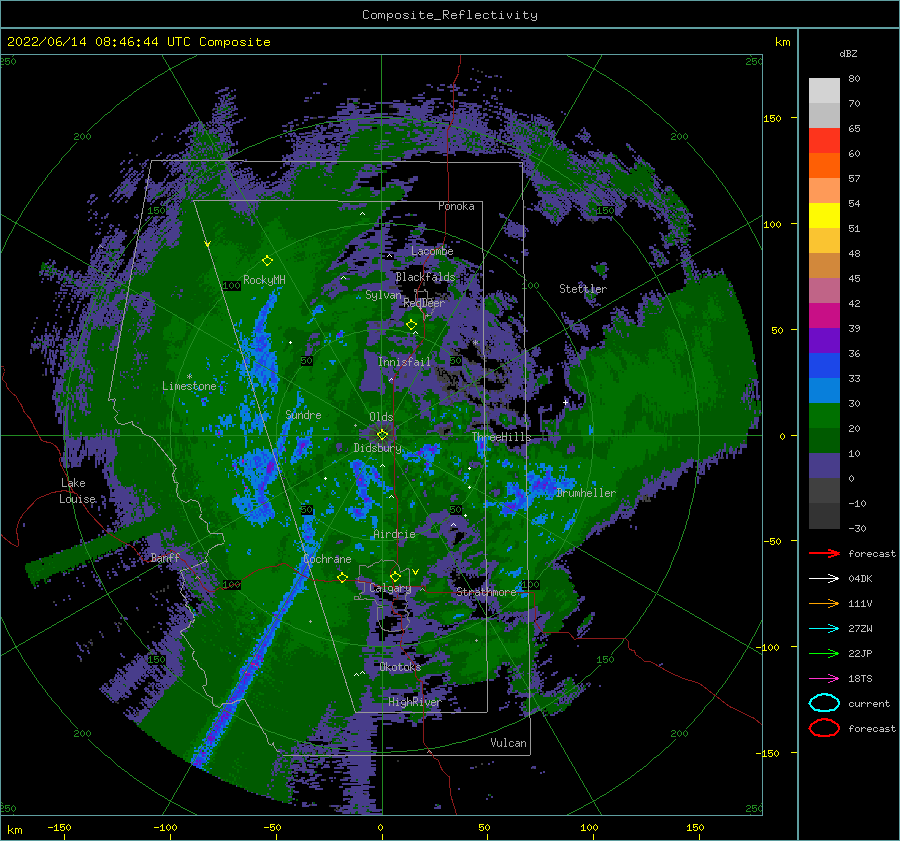900x841 pixels.
Task: Click the ThreeHills label
Action: coord(502,437)
